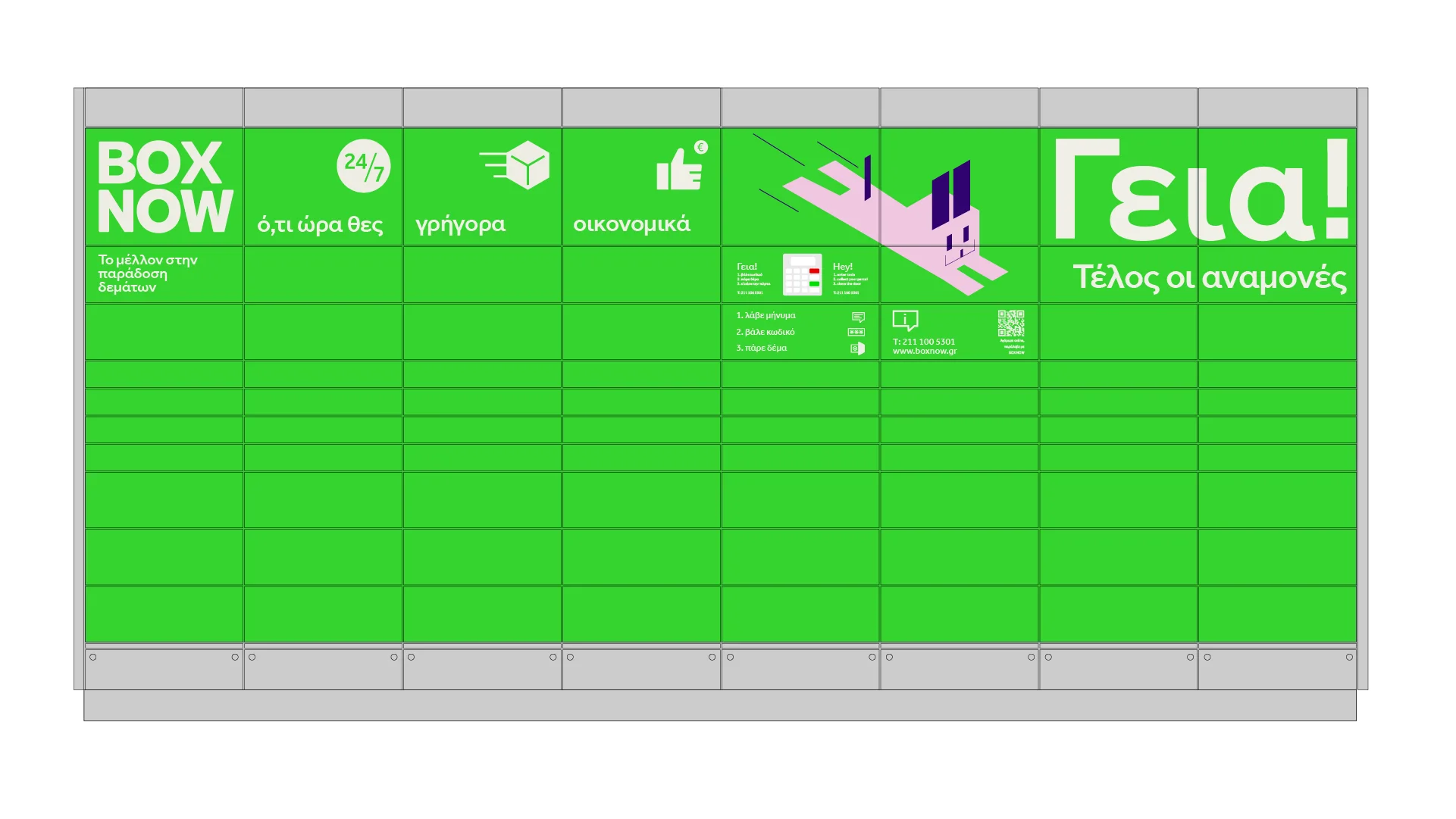Click the 24/7 circle icon

pyautogui.click(x=363, y=166)
